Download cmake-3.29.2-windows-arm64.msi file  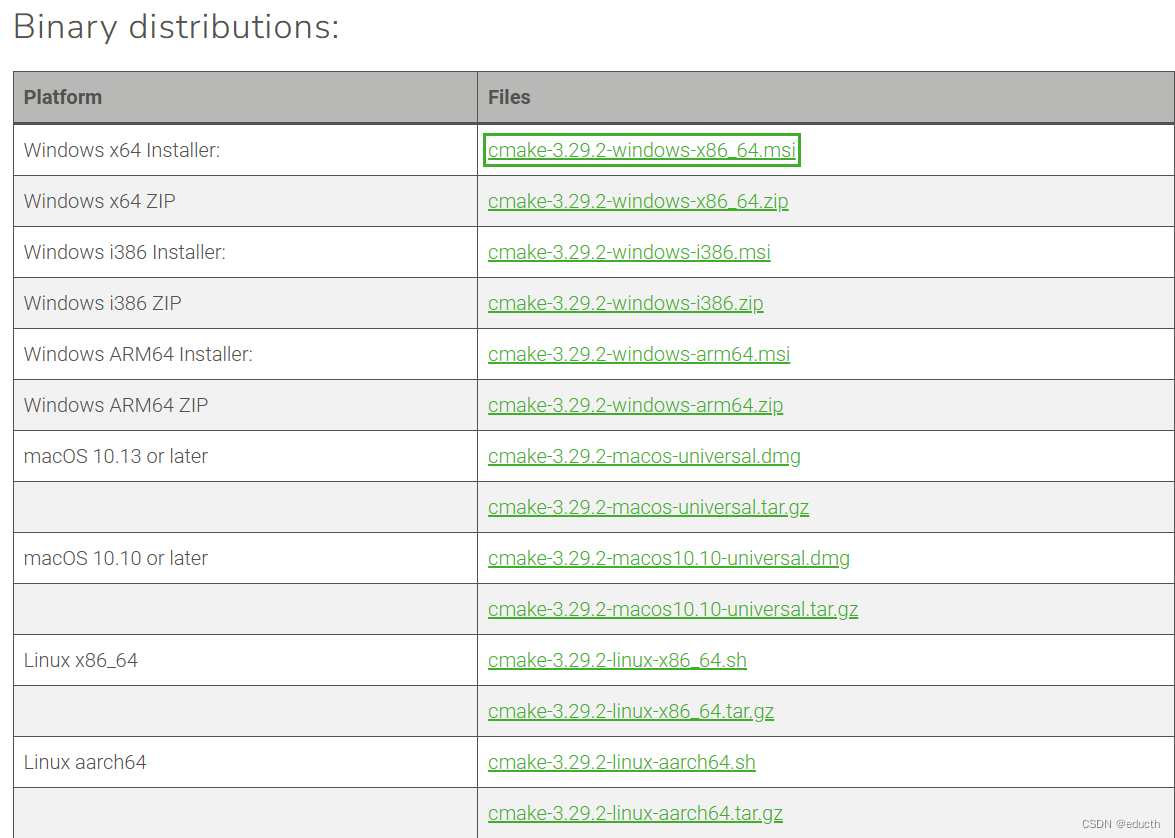(638, 354)
